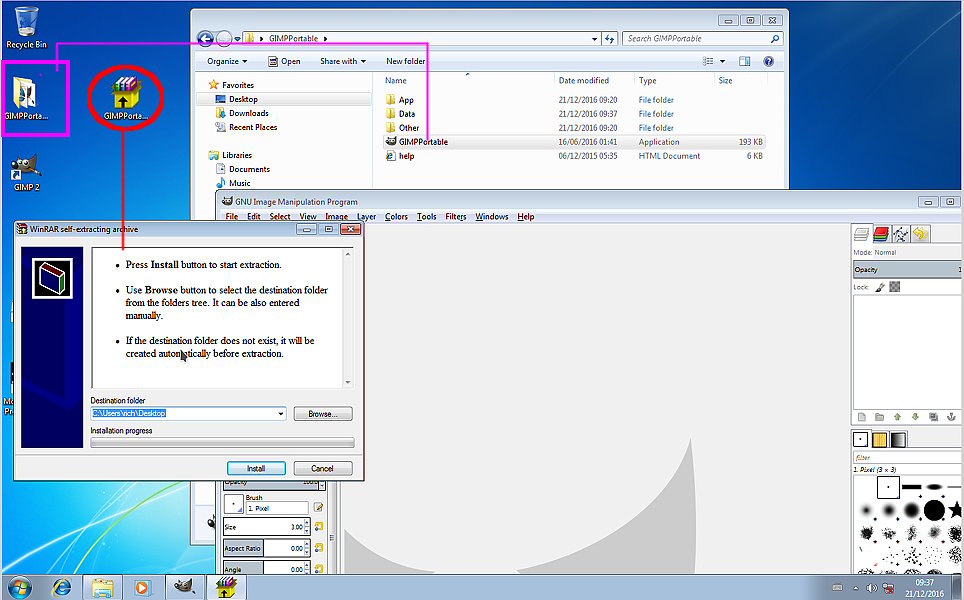Select the help HTML document
Screen dimensions: 964x600
pyautogui.click(x=575, y=156)
